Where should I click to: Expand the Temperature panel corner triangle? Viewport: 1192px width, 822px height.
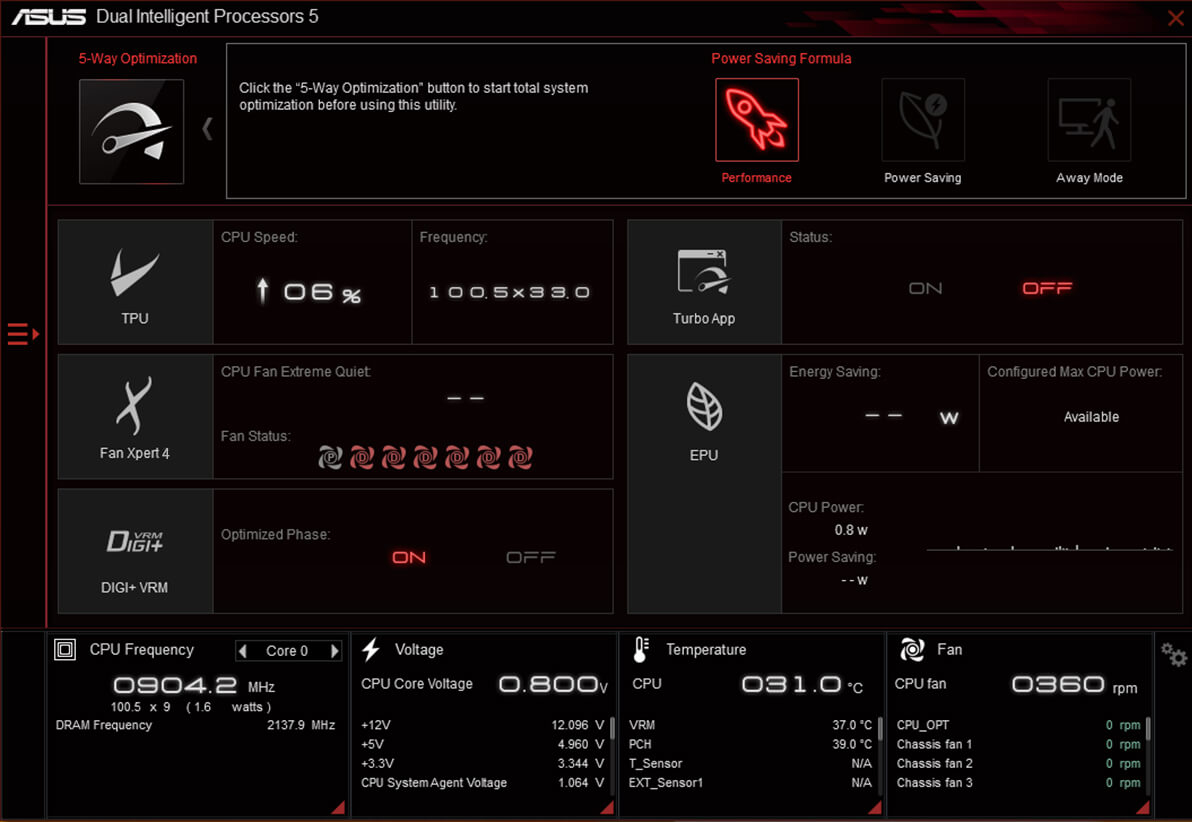[875, 807]
